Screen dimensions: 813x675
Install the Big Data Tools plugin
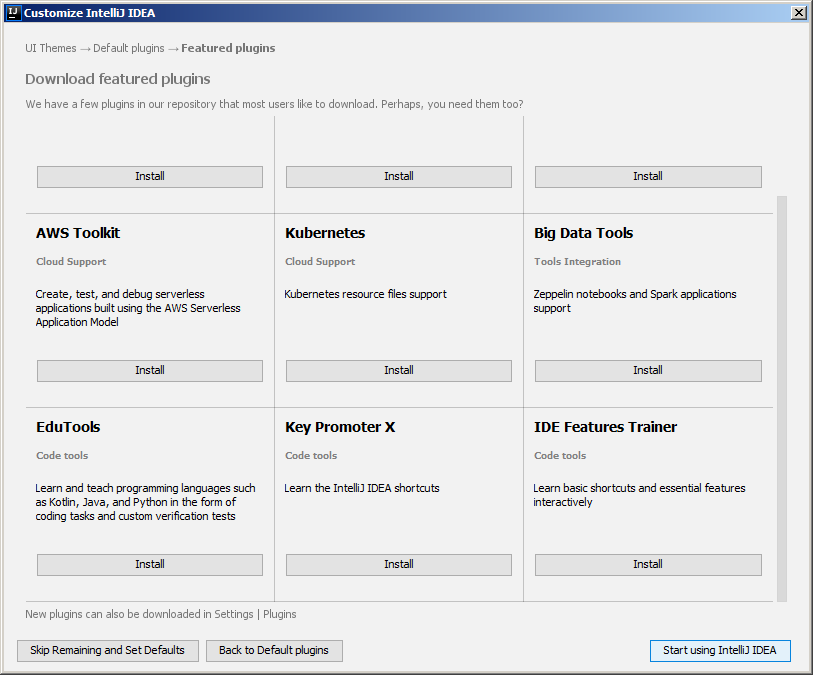coord(648,371)
